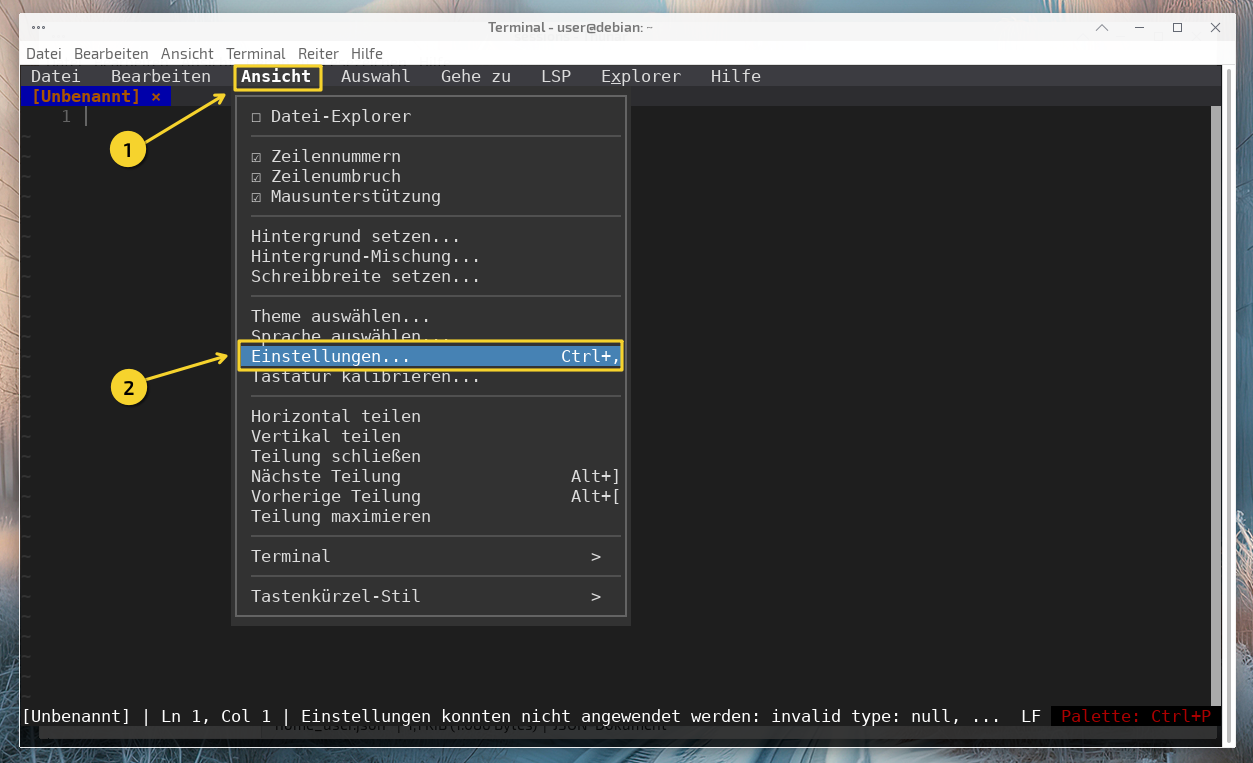The image size is (1253, 763).
Task: Close the [Unbenannt] tab with x
Action: tap(156, 97)
